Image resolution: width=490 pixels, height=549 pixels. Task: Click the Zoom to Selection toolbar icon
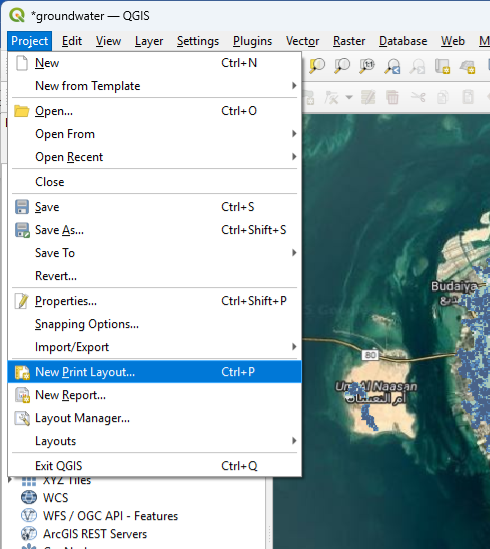point(317,66)
